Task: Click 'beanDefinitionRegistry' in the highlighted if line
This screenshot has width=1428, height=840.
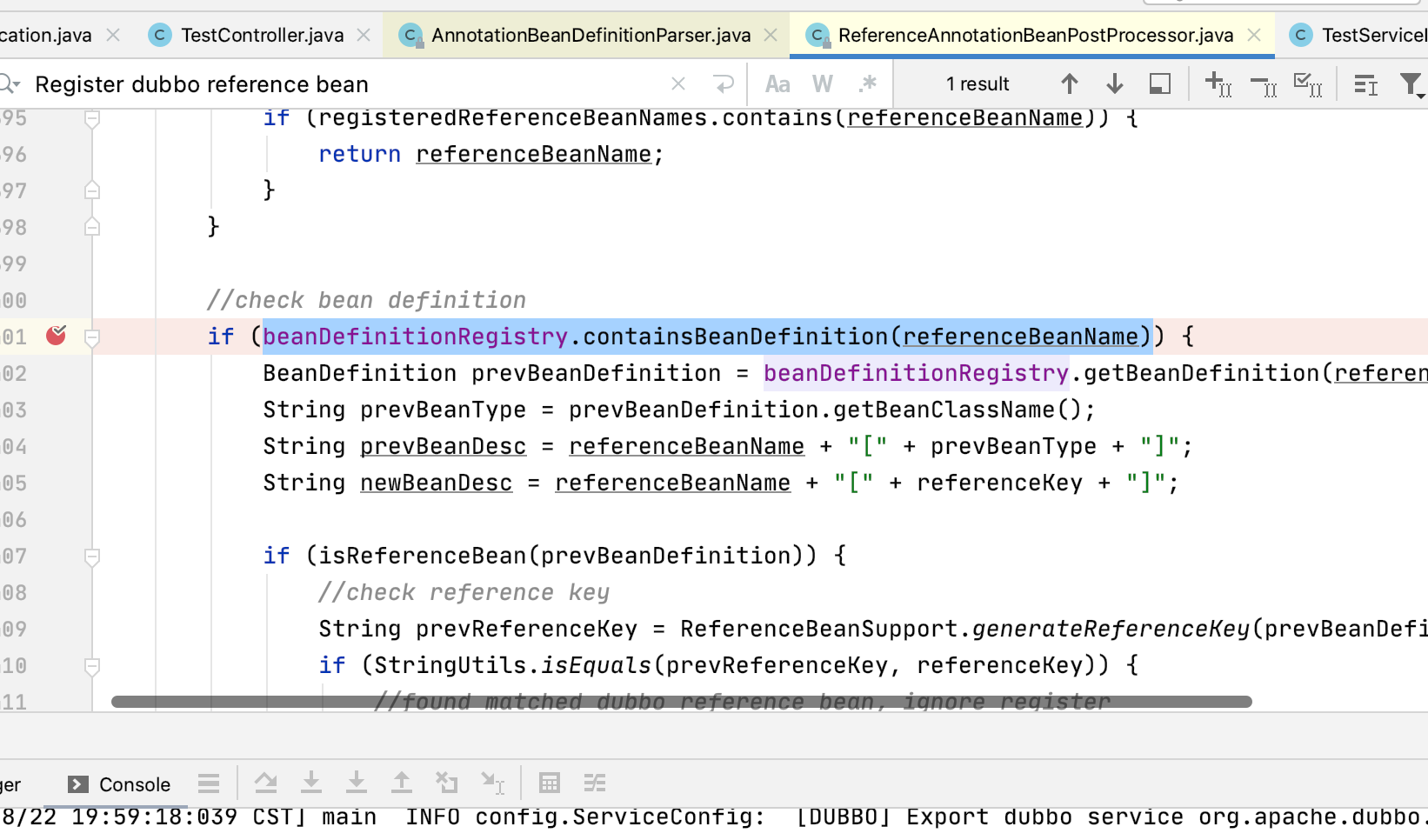Action: pos(415,337)
